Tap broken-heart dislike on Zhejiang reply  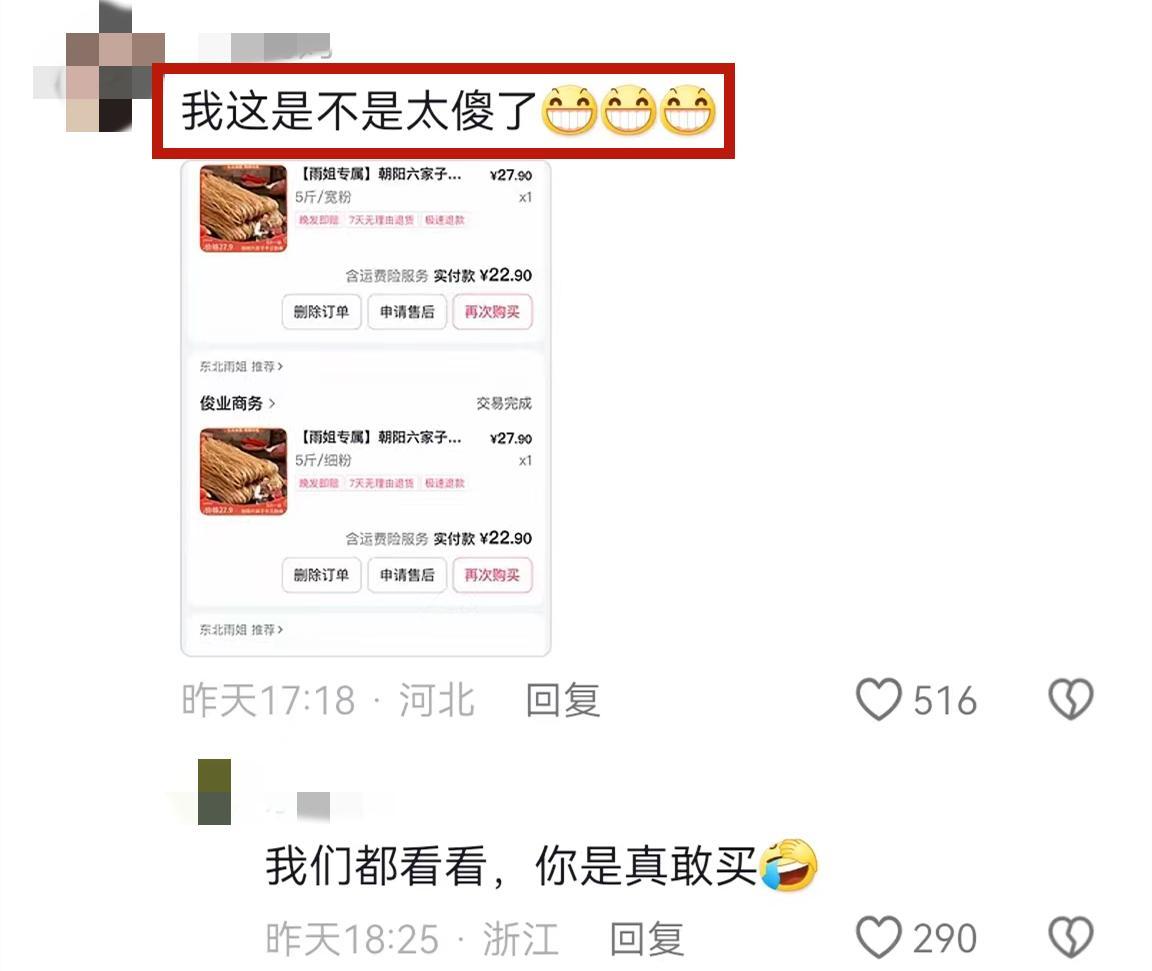point(1070,937)
